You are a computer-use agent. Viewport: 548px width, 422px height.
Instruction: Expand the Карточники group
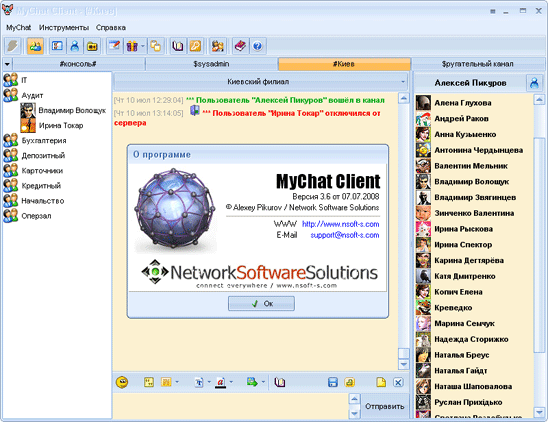pos(33,171)
